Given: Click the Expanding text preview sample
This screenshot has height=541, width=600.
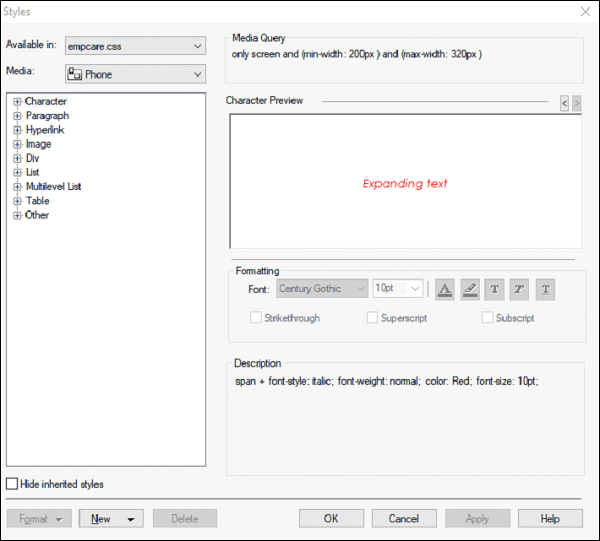Looking at the screenshot, I should (405, 184).
